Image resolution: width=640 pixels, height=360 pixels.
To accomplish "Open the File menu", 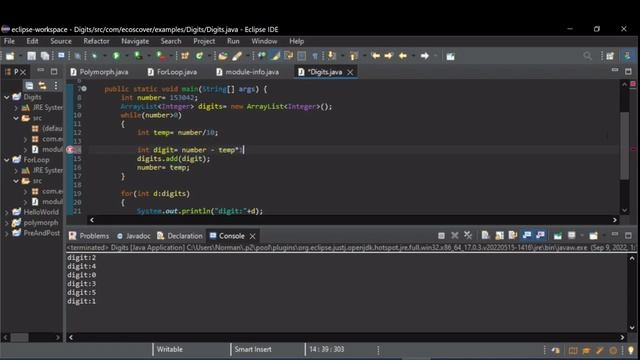I will pyautogui.click(x=9, y=41).
